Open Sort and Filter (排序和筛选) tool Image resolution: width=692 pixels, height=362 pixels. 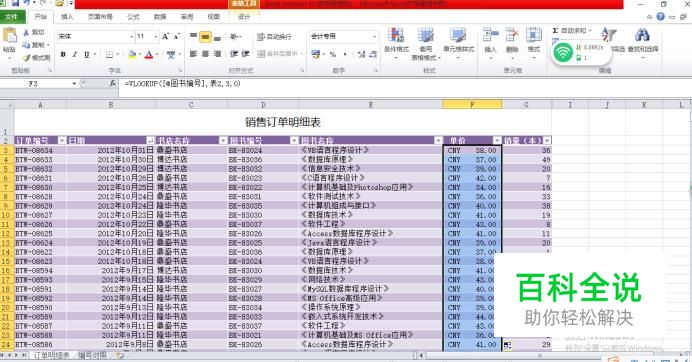609,35
